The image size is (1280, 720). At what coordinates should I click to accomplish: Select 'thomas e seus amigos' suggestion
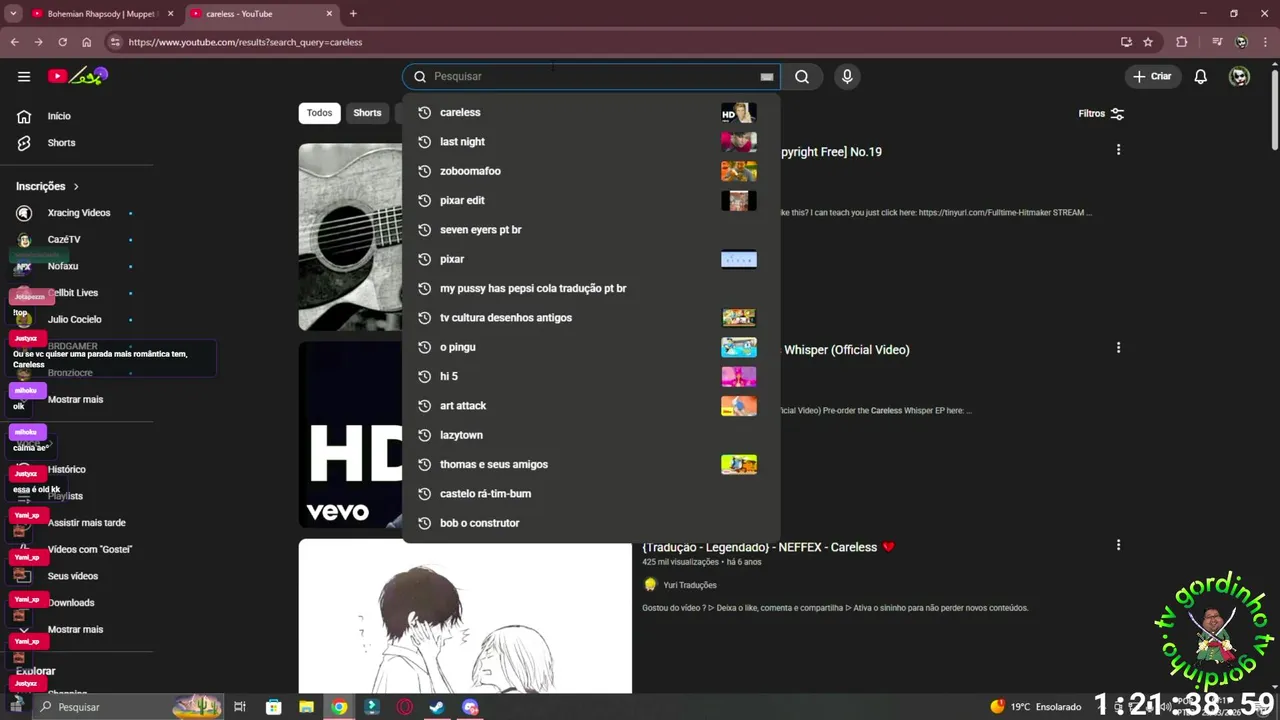[x=591, y=464]
